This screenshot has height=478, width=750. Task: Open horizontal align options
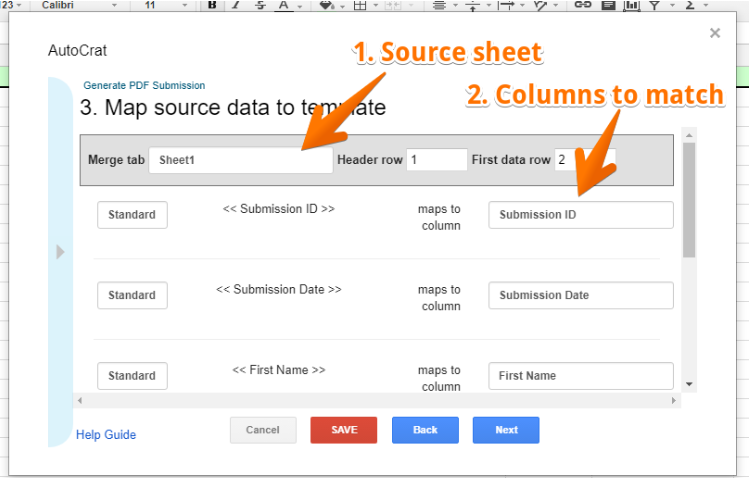pyautogui.click(x=439, y=5)
